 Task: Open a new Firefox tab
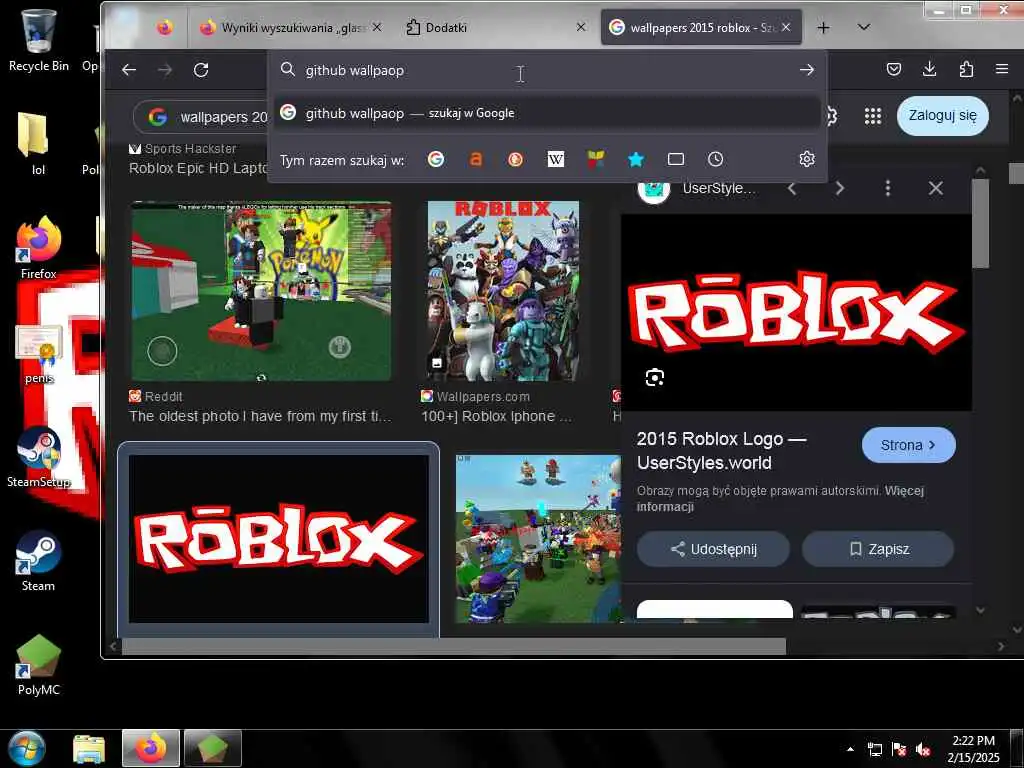824,27
